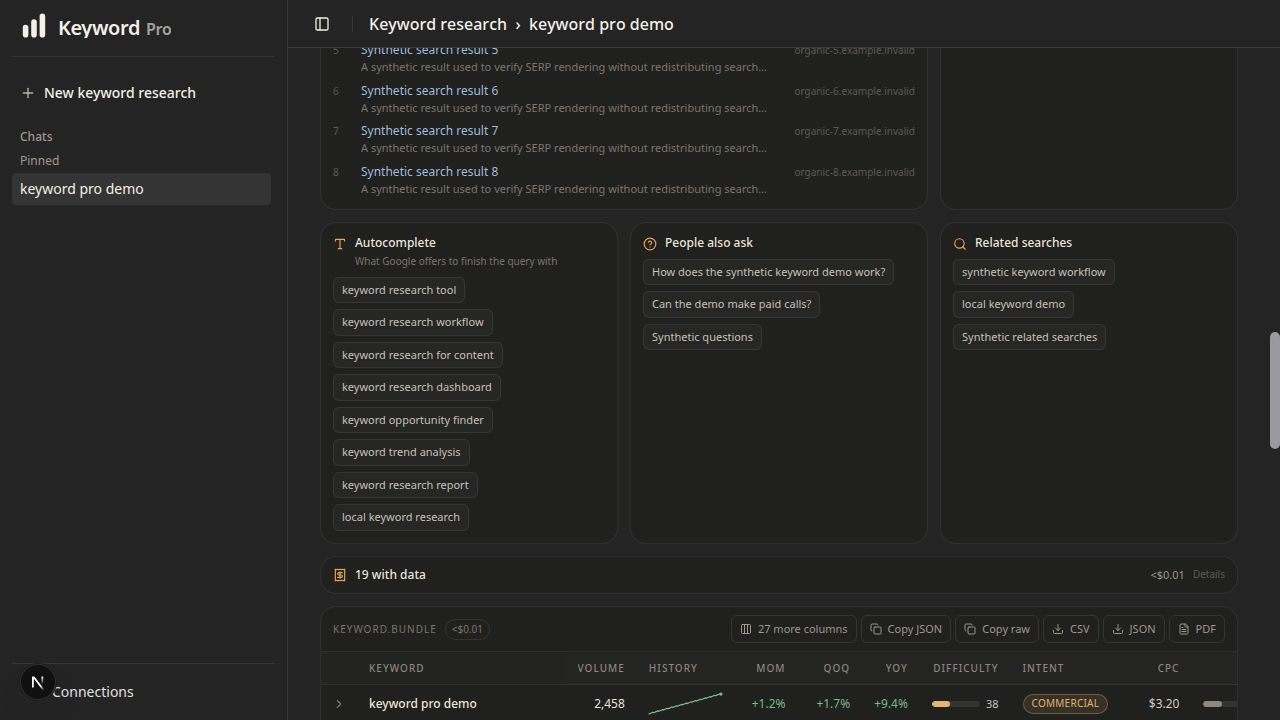Click the Synthetic related searches chip
Viewport: 1280px width, 720px height.
tap(1029, 337)
